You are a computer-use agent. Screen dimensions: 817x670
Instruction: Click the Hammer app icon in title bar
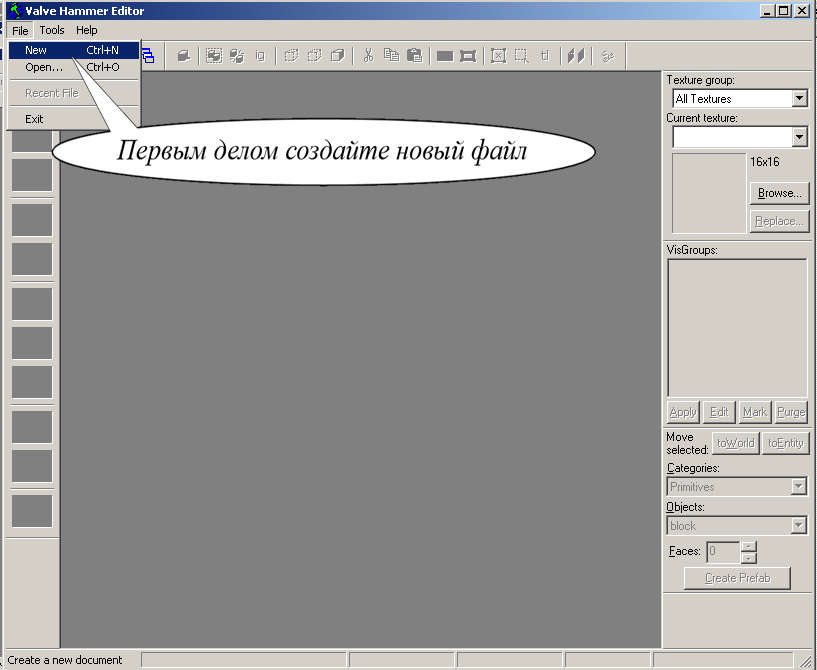(x=15, y=10)
